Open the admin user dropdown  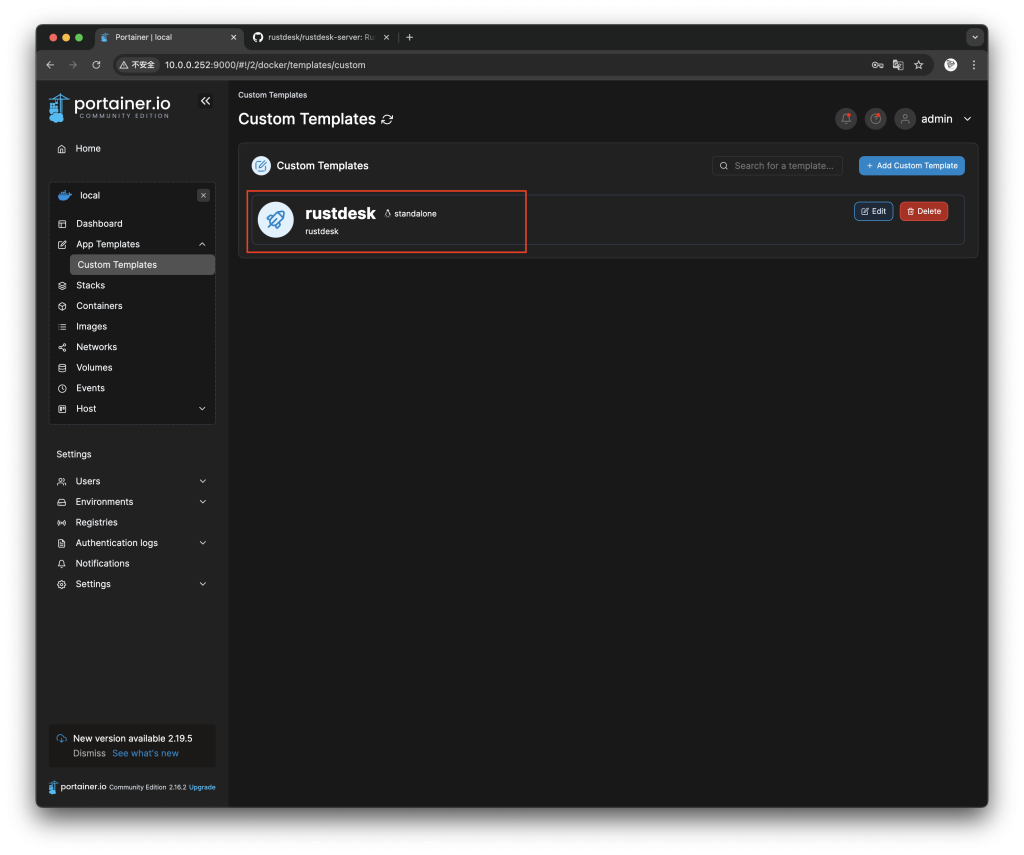(935, 119)
